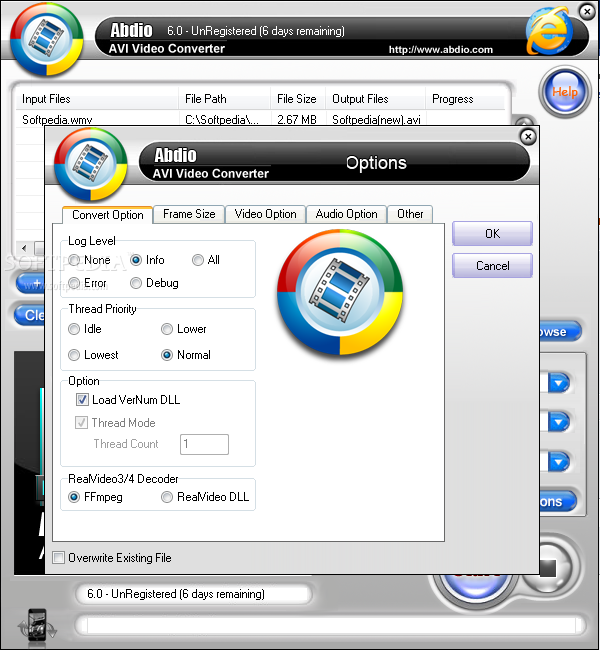Click the partially hidden Browse button

point(560,332)
